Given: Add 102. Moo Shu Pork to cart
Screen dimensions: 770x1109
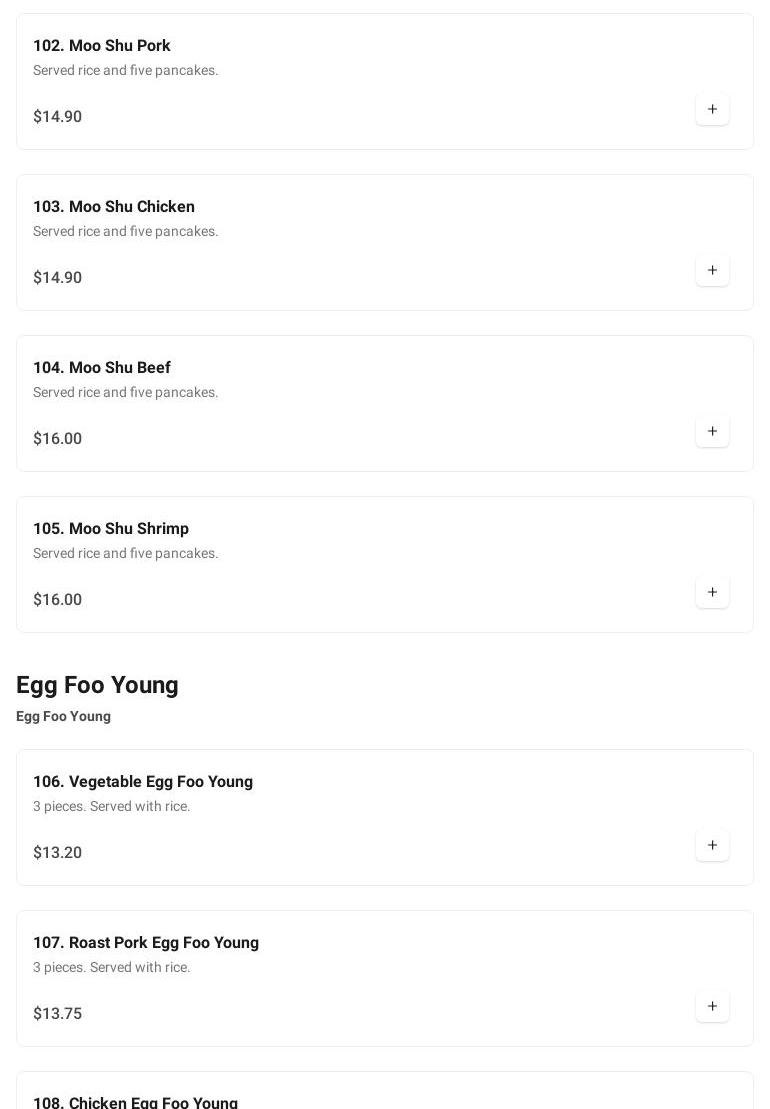Looking at the screenshot, I should [x=712, y=109].
